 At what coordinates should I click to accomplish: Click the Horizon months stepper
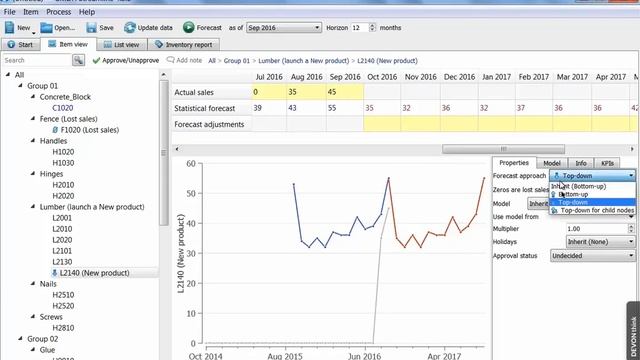click(372, 28)
